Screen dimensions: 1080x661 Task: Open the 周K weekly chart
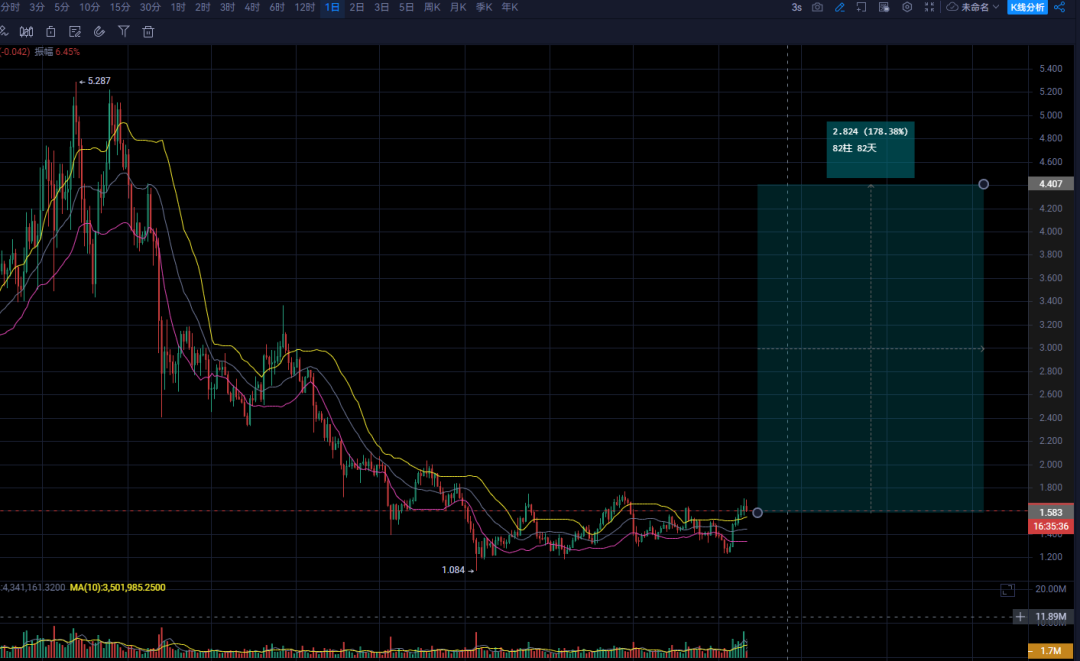pyautogui.click(x=433, y=8)
